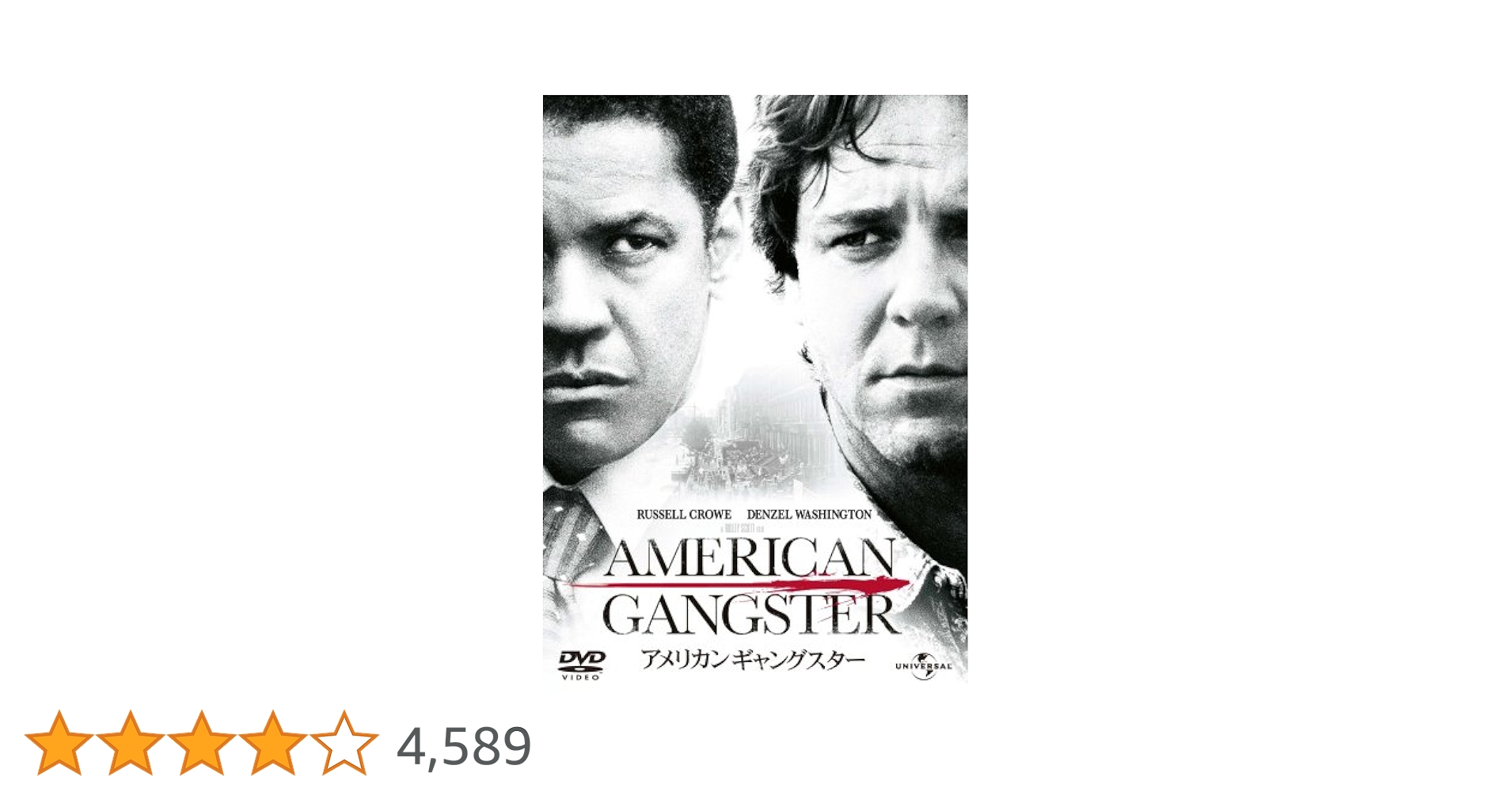Click the DVD Video logo on cover

tap(582, 665)
